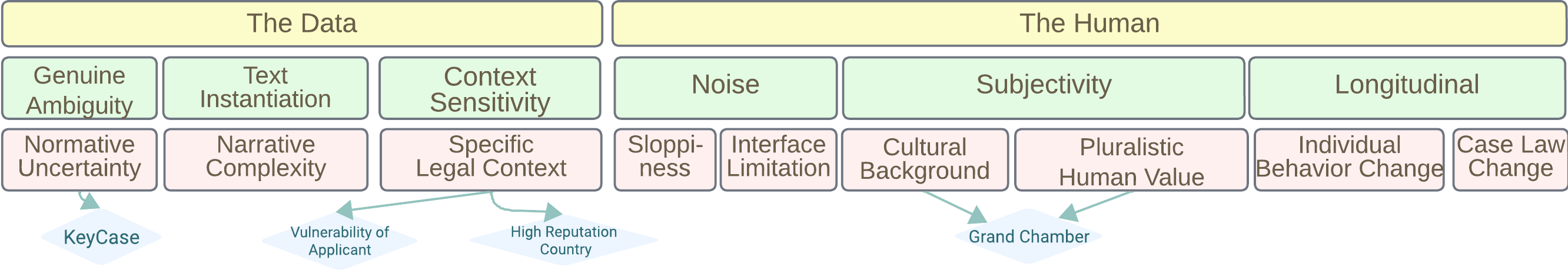
Task: Click the "Context Sensitivity" category box
Action: [x=490, y=89]
